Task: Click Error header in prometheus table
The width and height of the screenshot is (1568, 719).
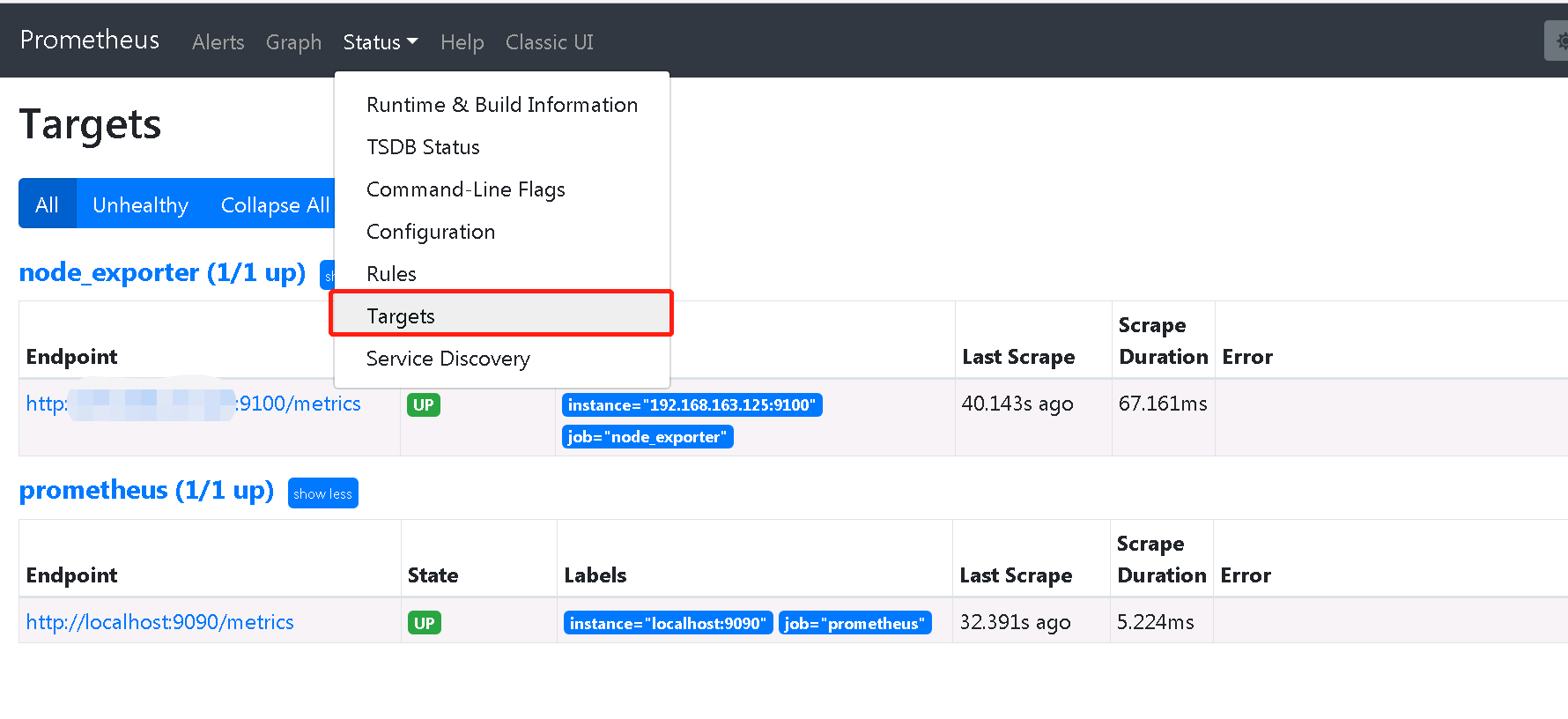Action: pyautogui.click(x=1246, y=575)
